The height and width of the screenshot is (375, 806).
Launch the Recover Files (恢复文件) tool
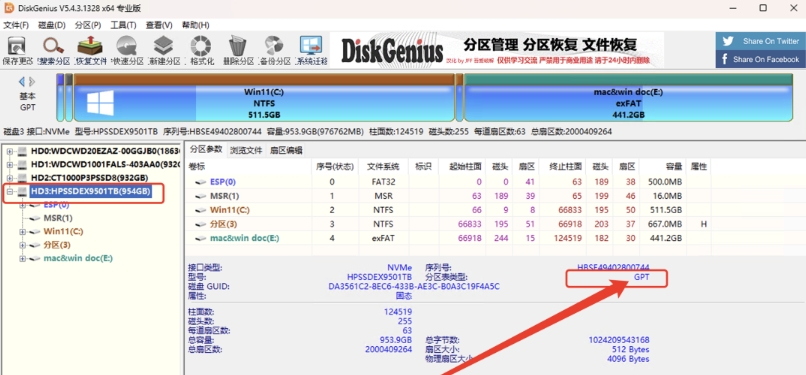[x=91, y=50]
